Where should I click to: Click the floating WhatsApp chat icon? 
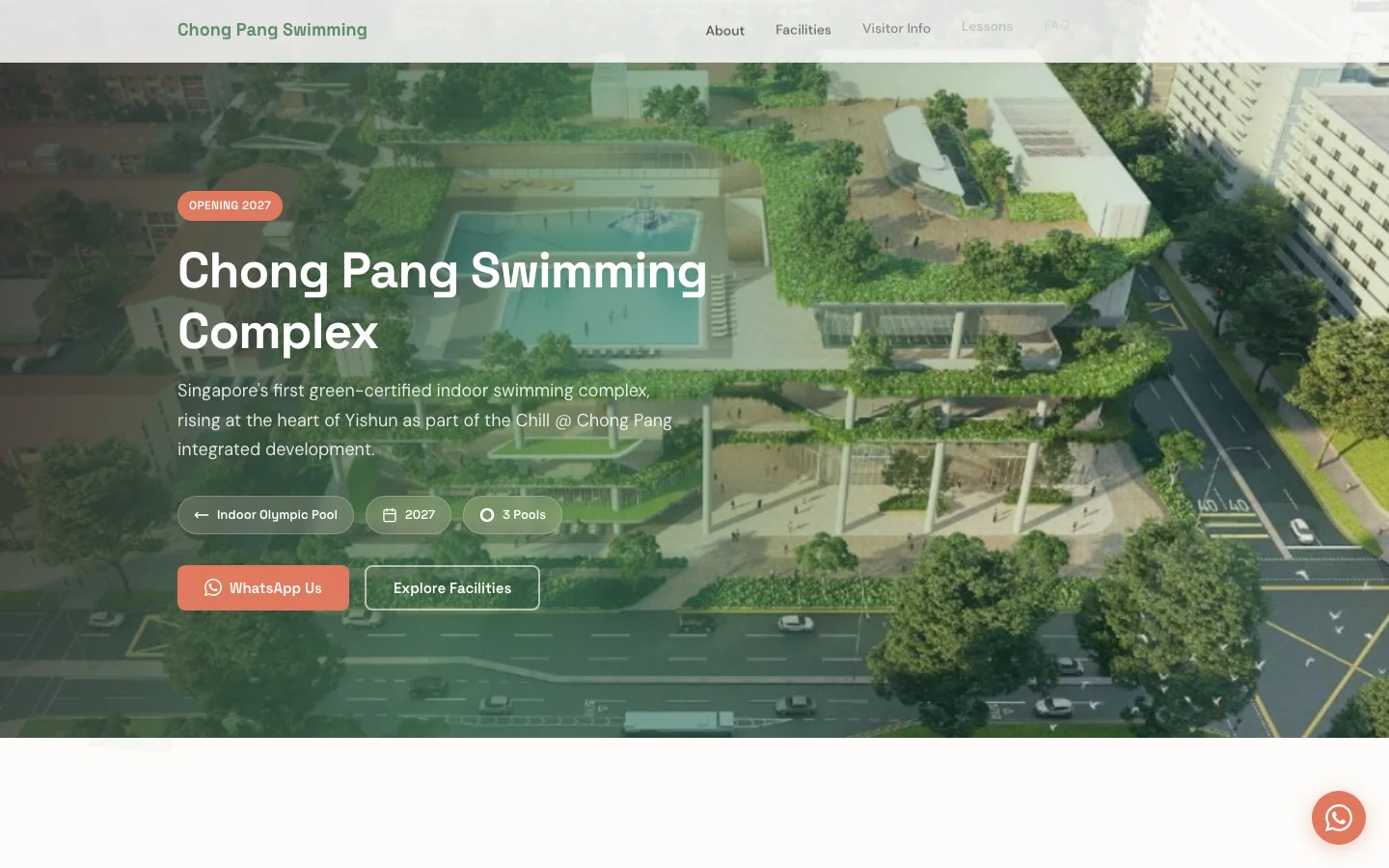tap(1338, 818)
